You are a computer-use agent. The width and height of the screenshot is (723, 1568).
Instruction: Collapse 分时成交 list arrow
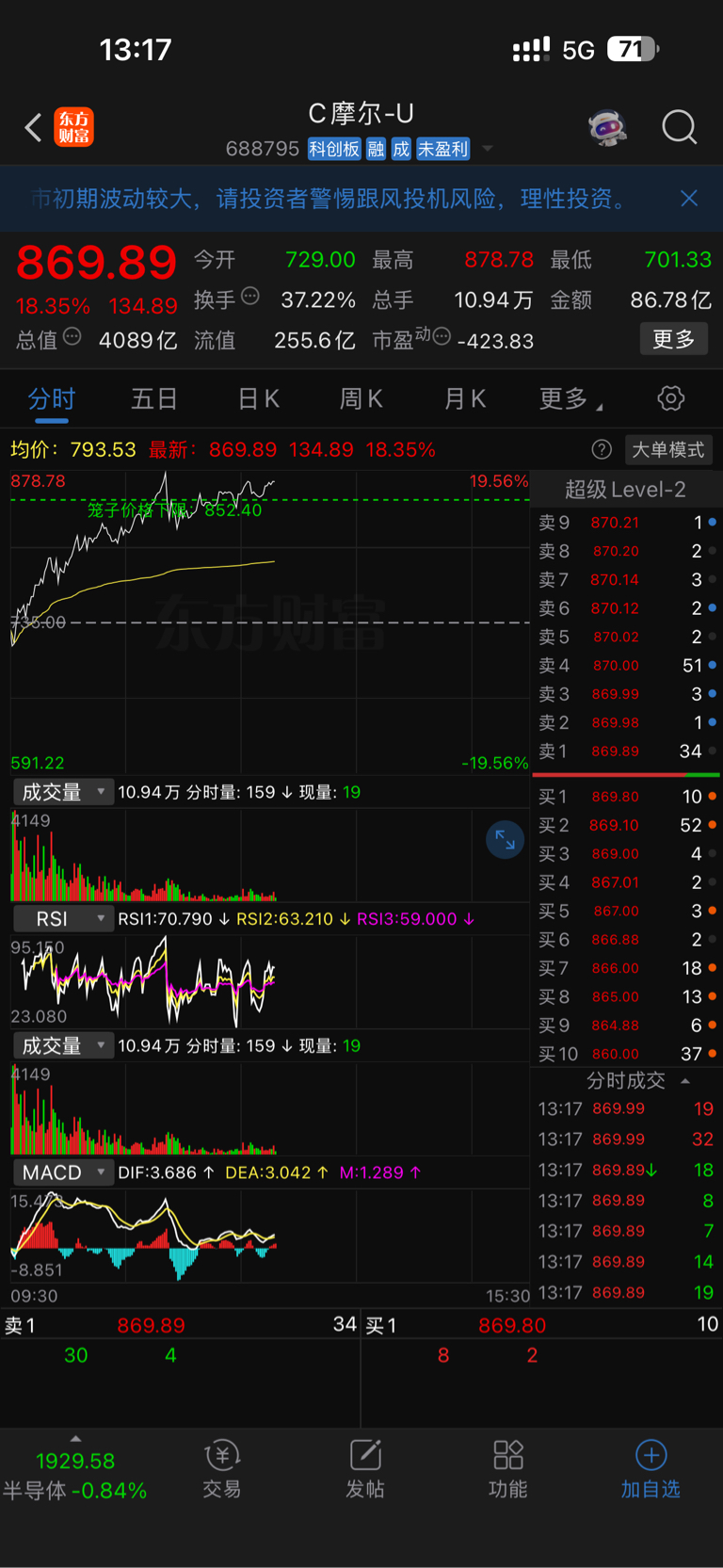click(x=685, y=1081)
